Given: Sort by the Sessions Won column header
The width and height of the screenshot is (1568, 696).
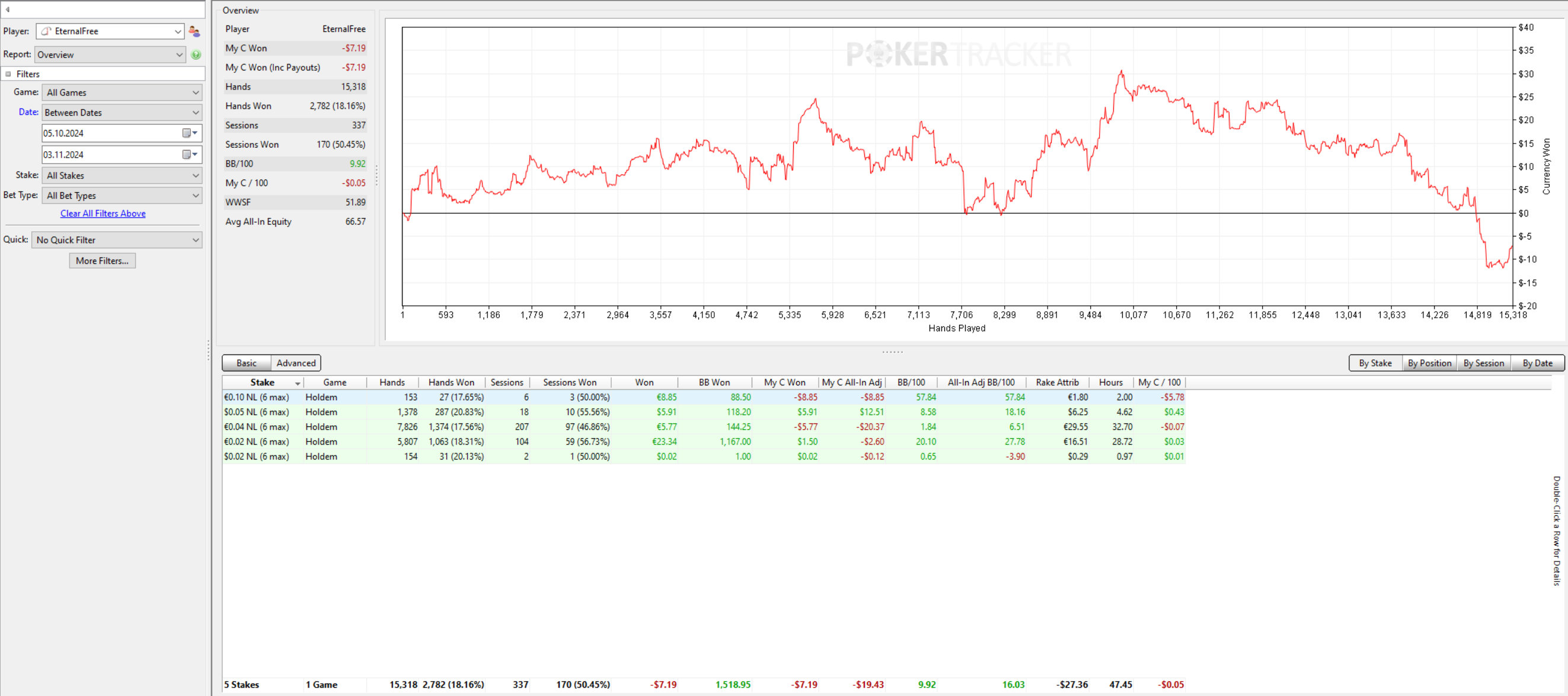Looking at the screenshot, I should pyautogui.click(x=570, y=382).
